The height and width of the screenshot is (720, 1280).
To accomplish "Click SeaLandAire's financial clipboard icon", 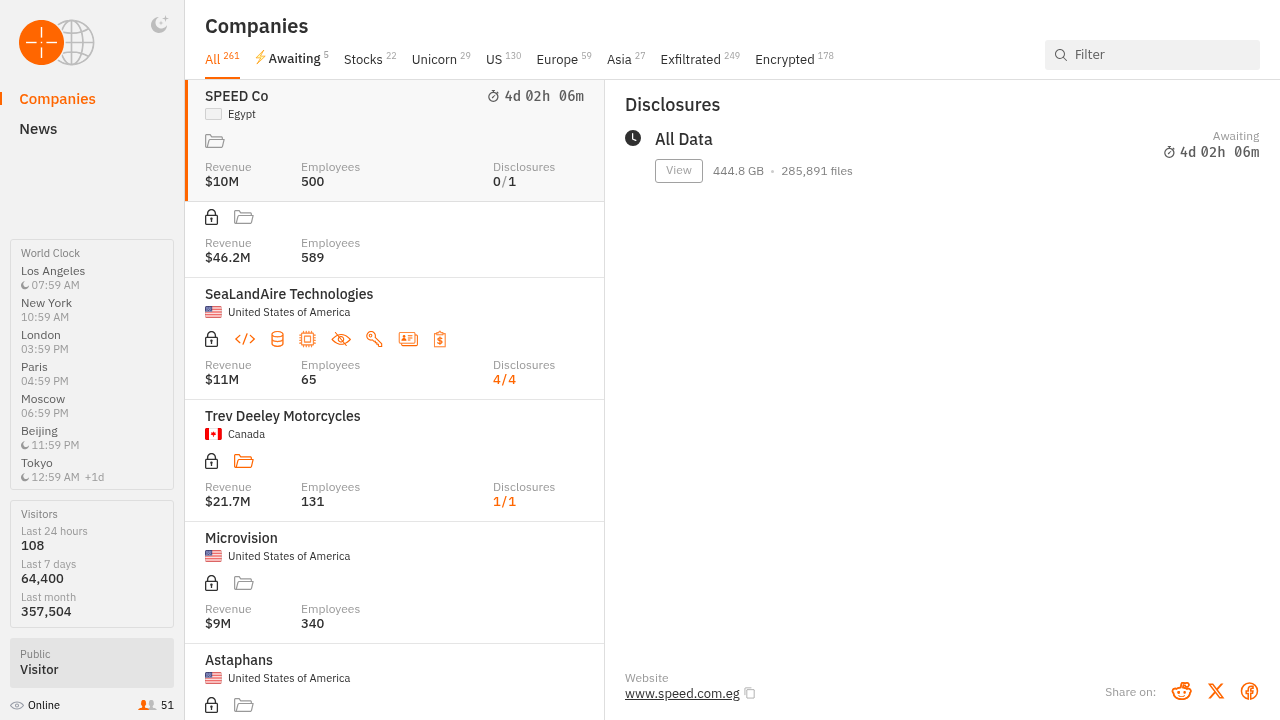I will [x=440, y=339].
